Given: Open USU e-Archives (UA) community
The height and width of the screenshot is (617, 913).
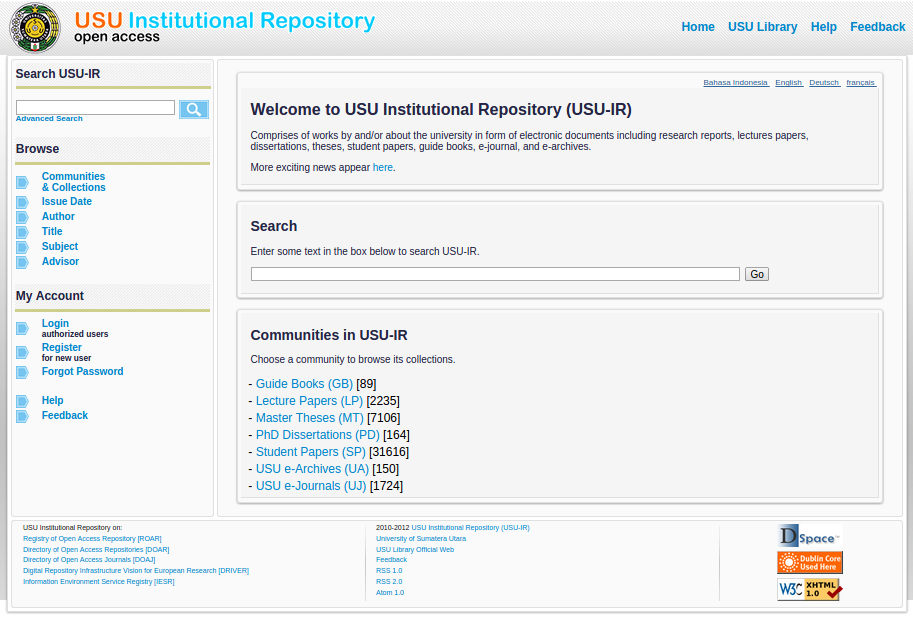Looking at the screenshot, I should coord(312,469).
